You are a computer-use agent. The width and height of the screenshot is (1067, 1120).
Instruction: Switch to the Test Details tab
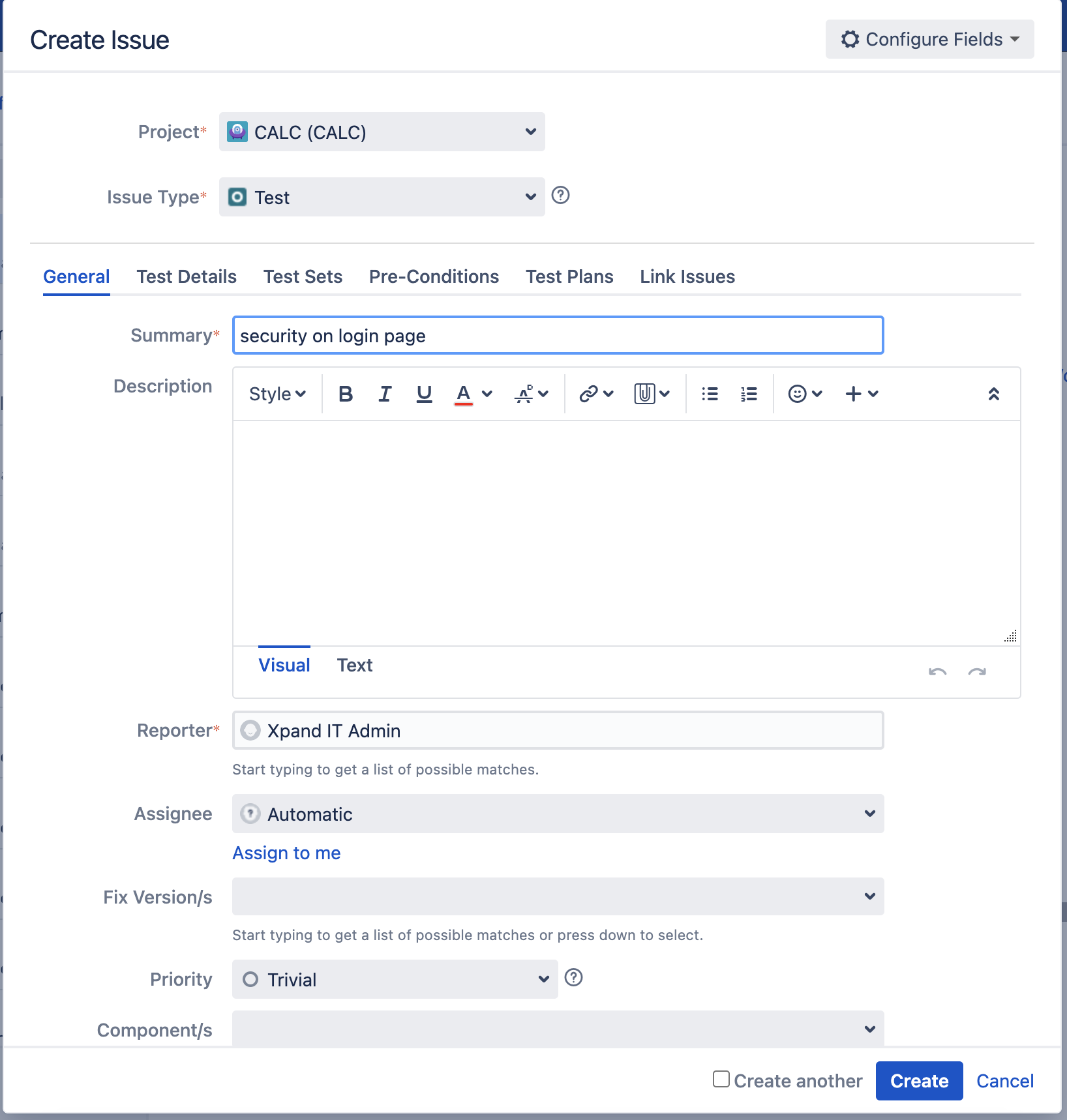(187, 276)
